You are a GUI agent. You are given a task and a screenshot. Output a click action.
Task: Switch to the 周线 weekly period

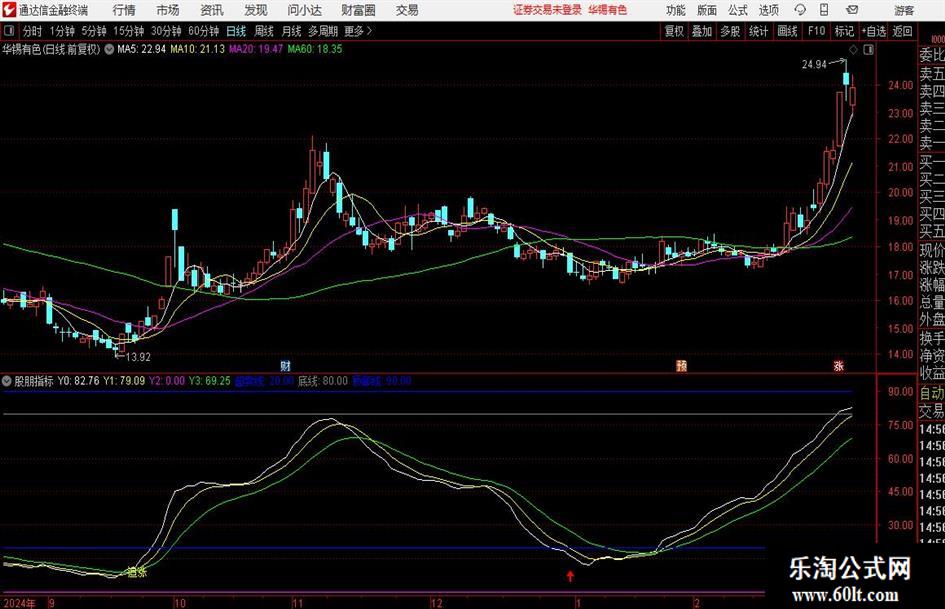[x=264, y=31]
